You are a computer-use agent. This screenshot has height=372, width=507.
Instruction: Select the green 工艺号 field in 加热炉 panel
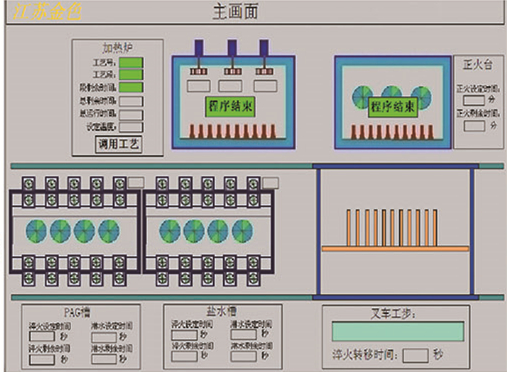pos(131,62)
